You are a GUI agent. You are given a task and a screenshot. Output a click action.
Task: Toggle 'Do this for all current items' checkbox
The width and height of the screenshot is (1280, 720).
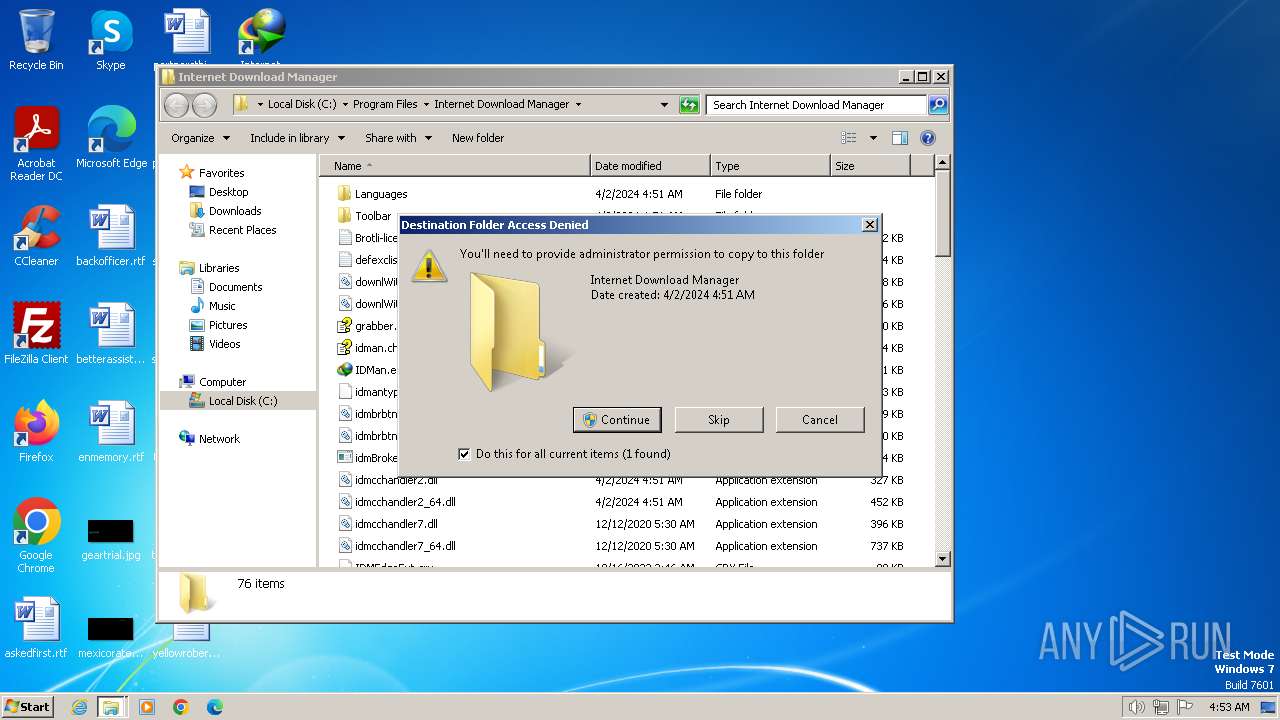pos(464,454)
